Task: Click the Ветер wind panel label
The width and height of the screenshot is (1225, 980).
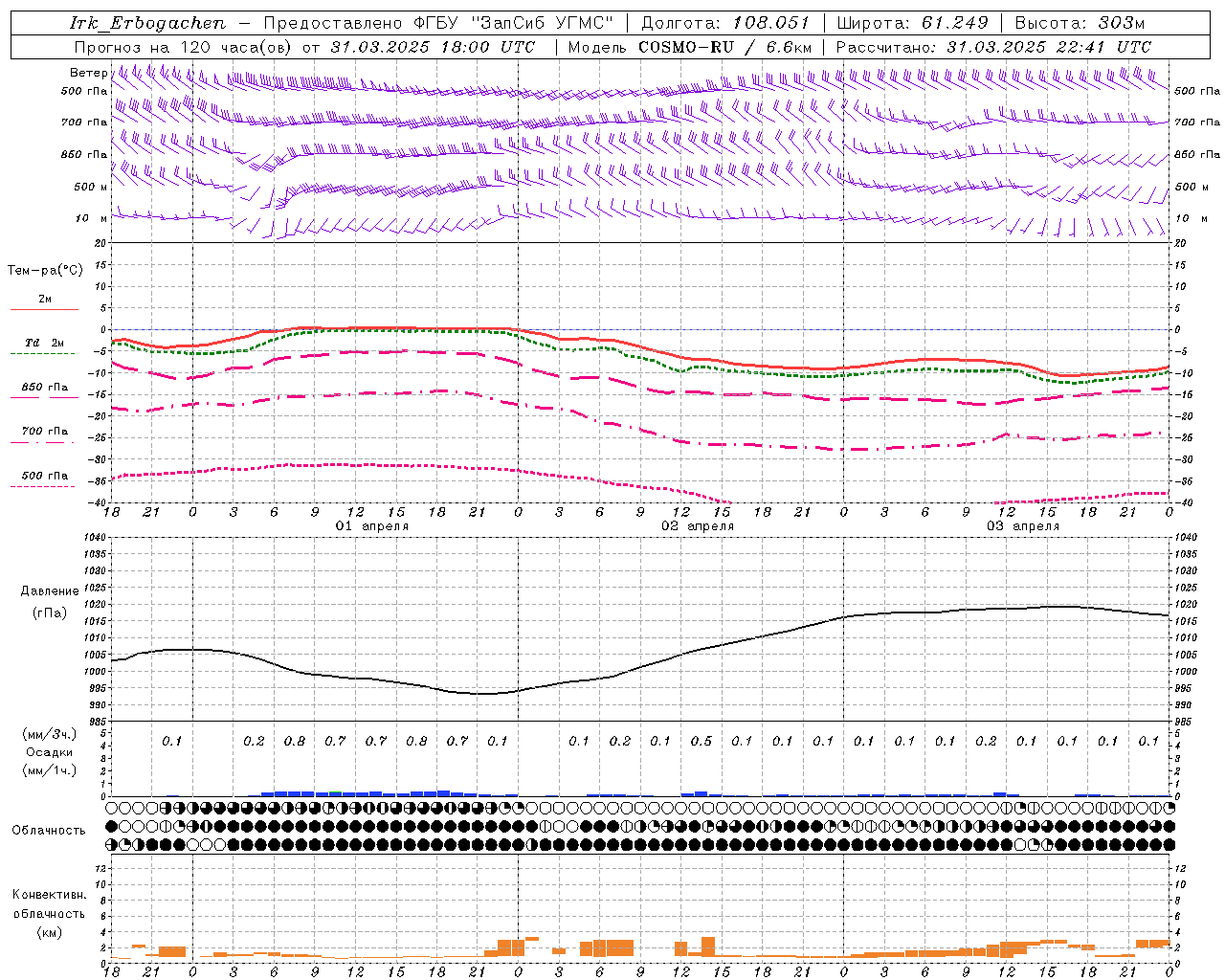Action: pyautogui.click(x=88, y=73)
